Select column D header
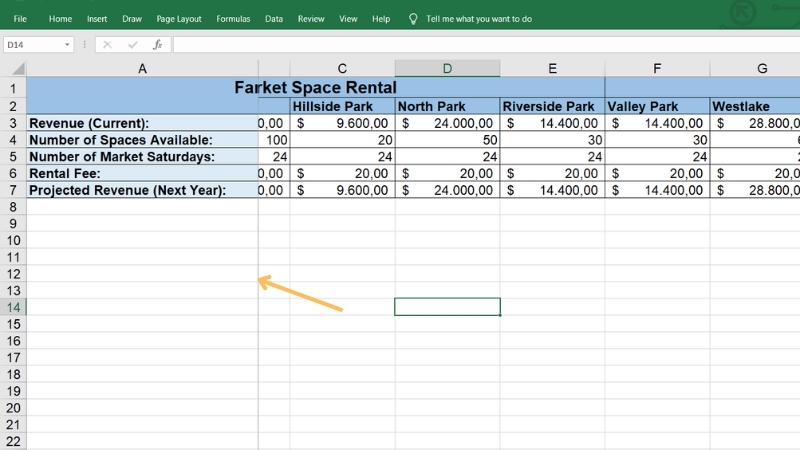Image resolution: width=800 pixels, height=450 pixels. (x=447, y=68)
